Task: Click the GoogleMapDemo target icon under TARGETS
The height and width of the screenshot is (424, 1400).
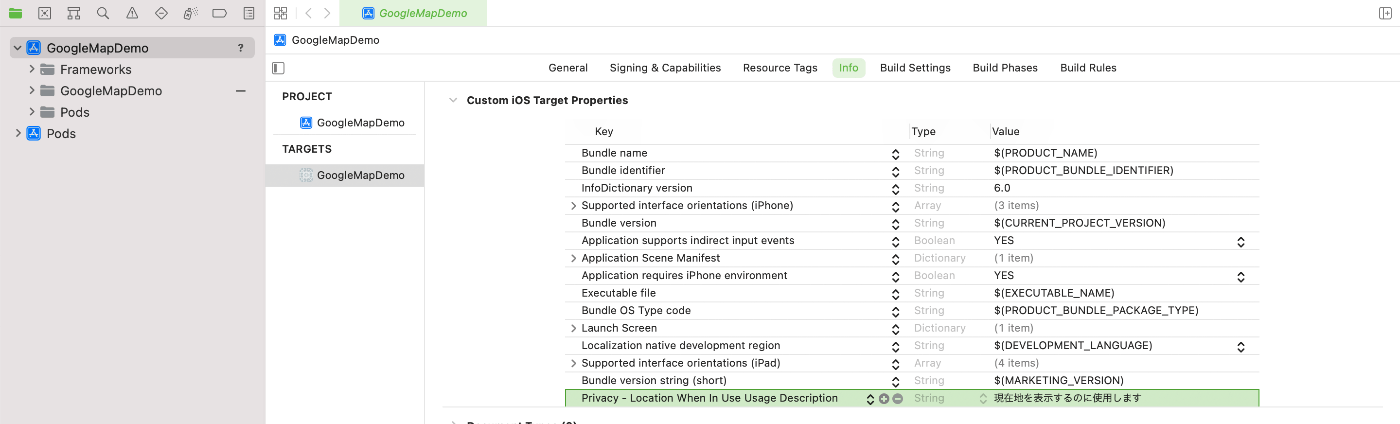Action: point(306,175)
